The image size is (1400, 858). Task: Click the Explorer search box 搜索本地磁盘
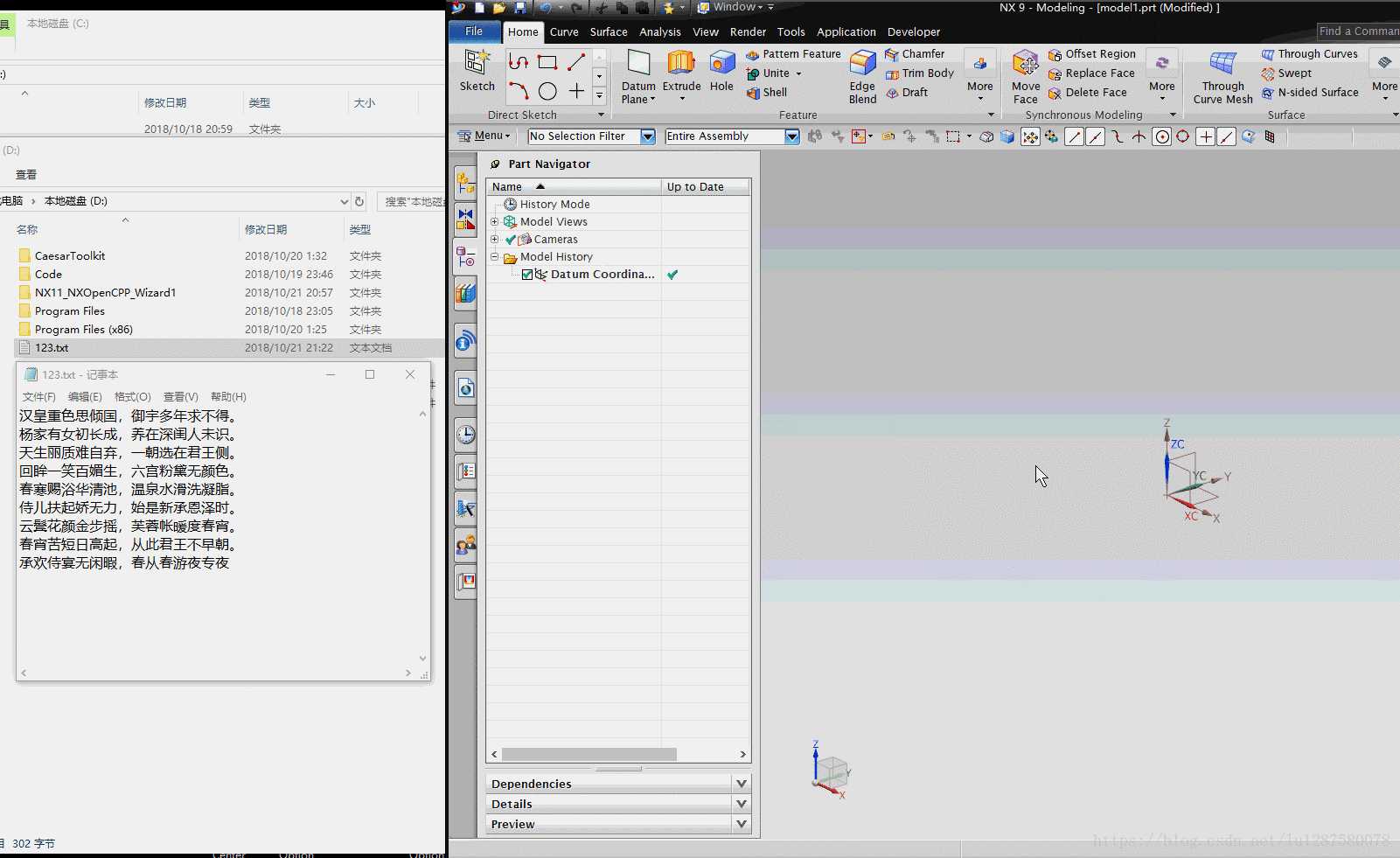pyautogui.click(x=411, y=201)
